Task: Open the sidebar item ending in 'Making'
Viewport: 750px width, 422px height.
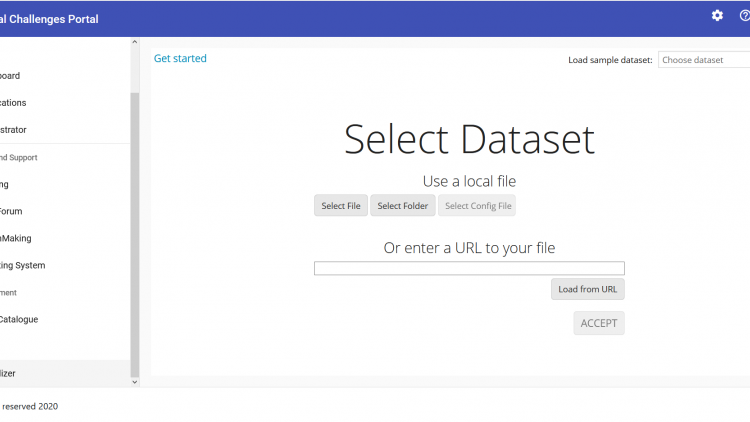Action: point(16,238)
